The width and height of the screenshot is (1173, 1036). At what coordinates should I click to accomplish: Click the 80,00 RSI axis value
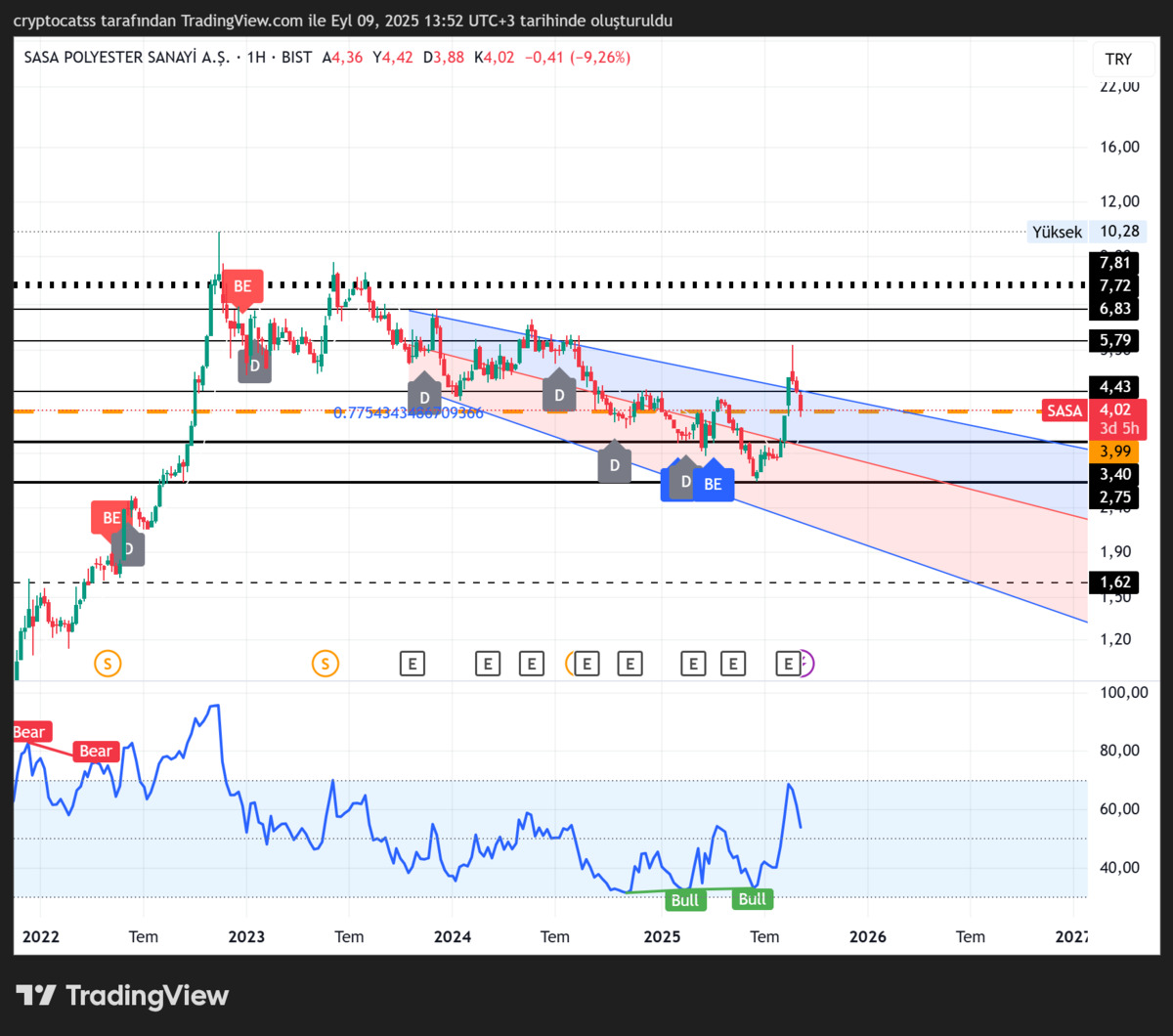point(1119,751)
